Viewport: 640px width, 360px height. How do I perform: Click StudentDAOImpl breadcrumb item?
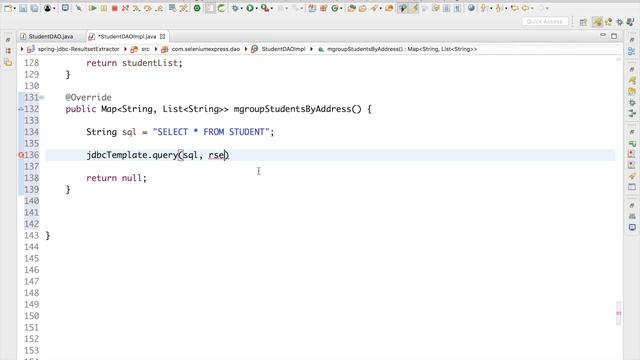[x=283, y=49]
